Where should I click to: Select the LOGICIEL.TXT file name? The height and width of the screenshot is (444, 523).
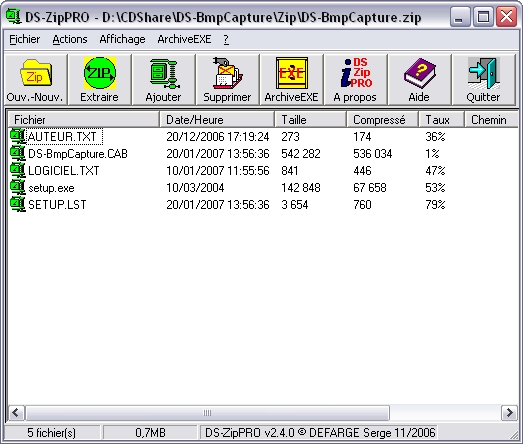point(64,171)
